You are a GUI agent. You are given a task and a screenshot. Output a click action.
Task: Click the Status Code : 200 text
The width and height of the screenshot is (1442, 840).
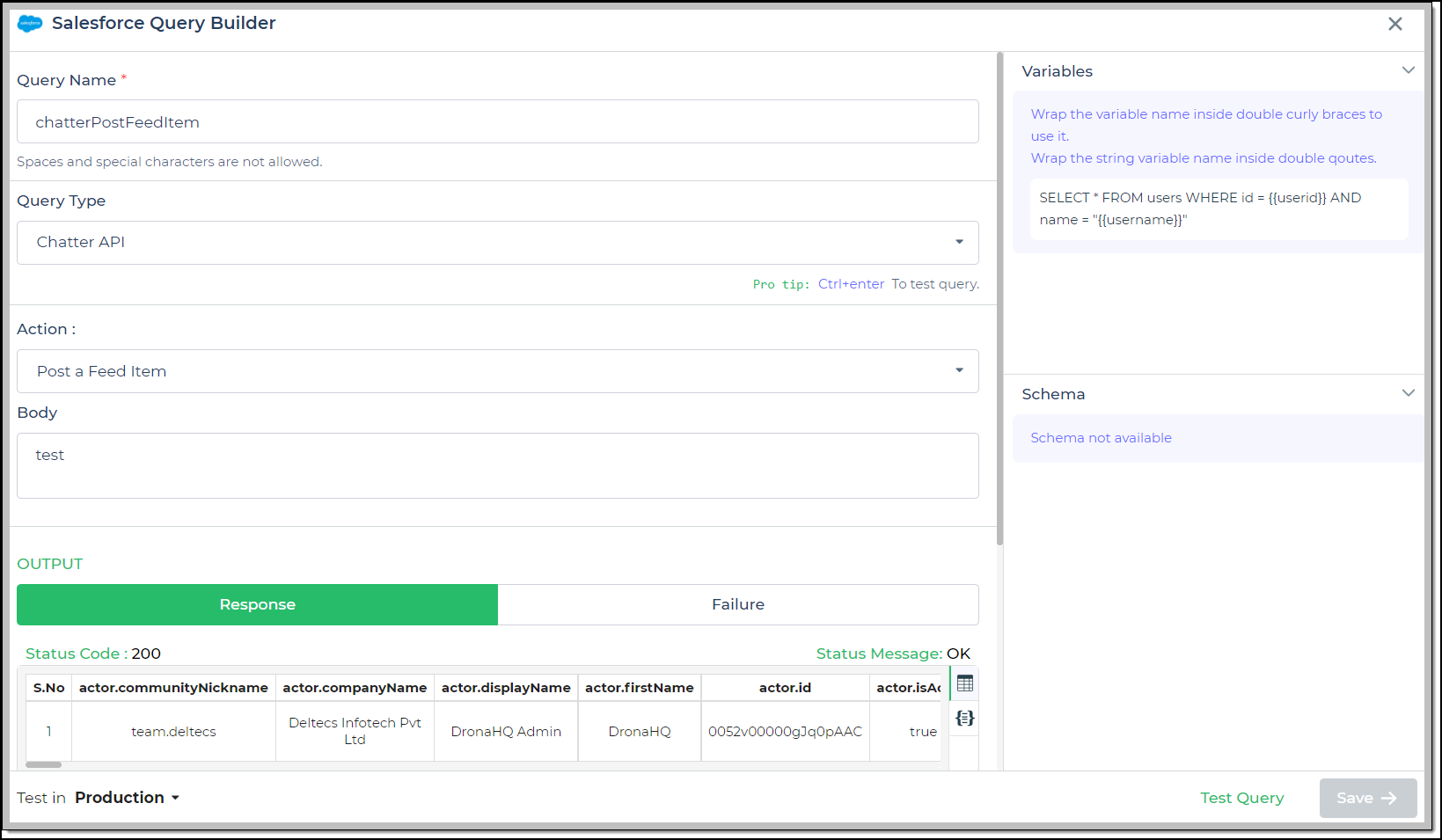click(x=93, y=654)
